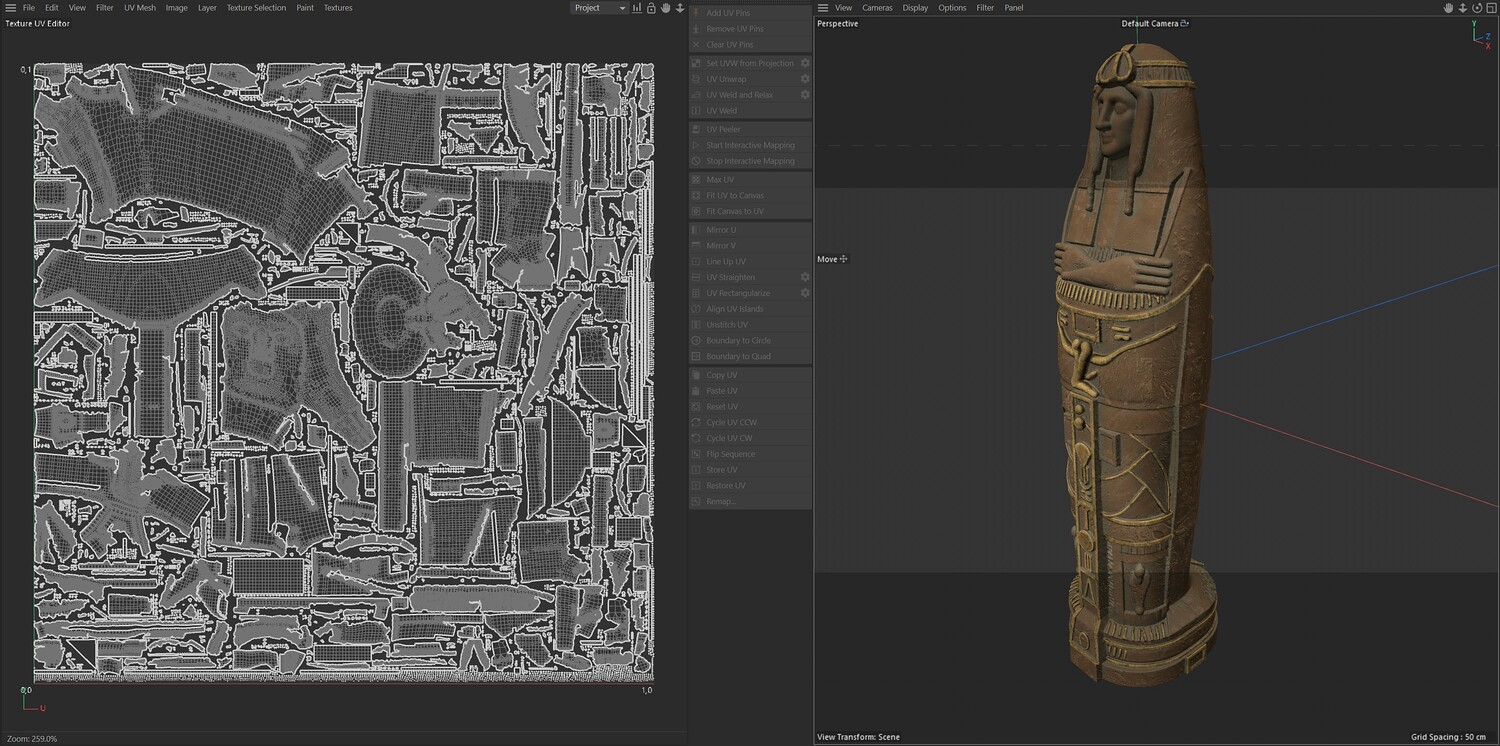Open the Project dropdown

599,8
